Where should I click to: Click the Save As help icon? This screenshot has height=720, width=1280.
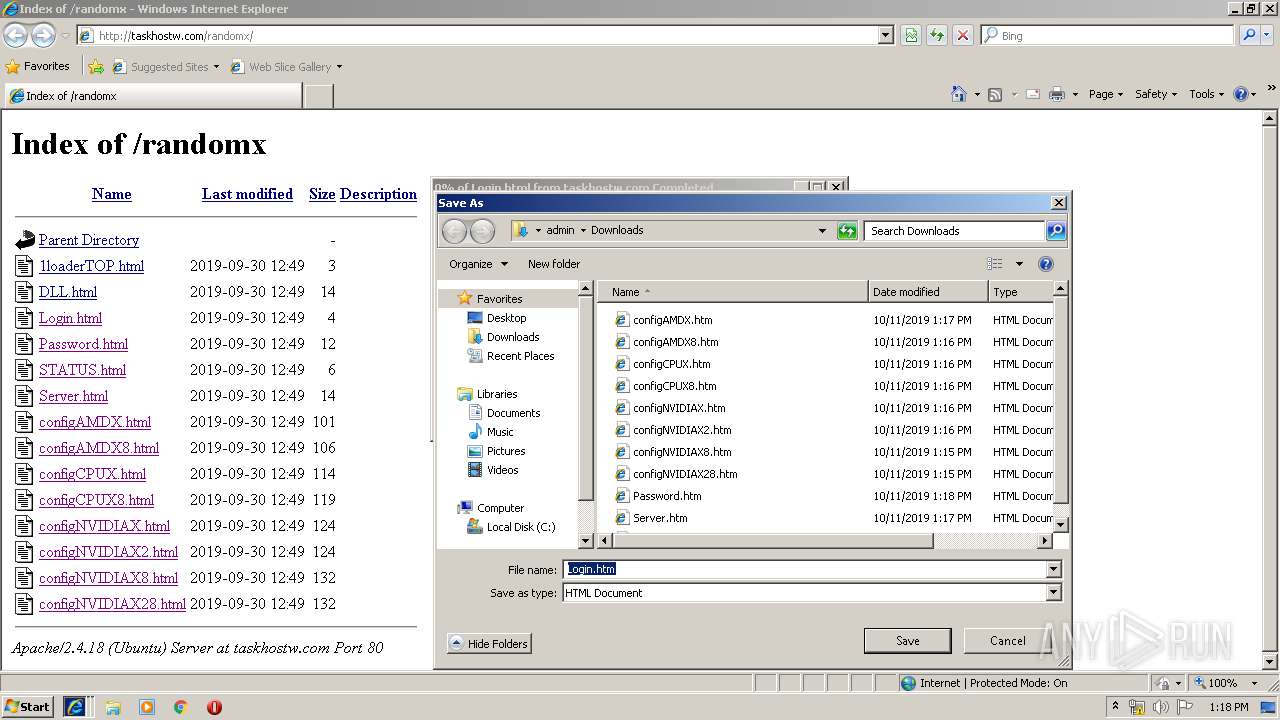tap(1046, 264)
